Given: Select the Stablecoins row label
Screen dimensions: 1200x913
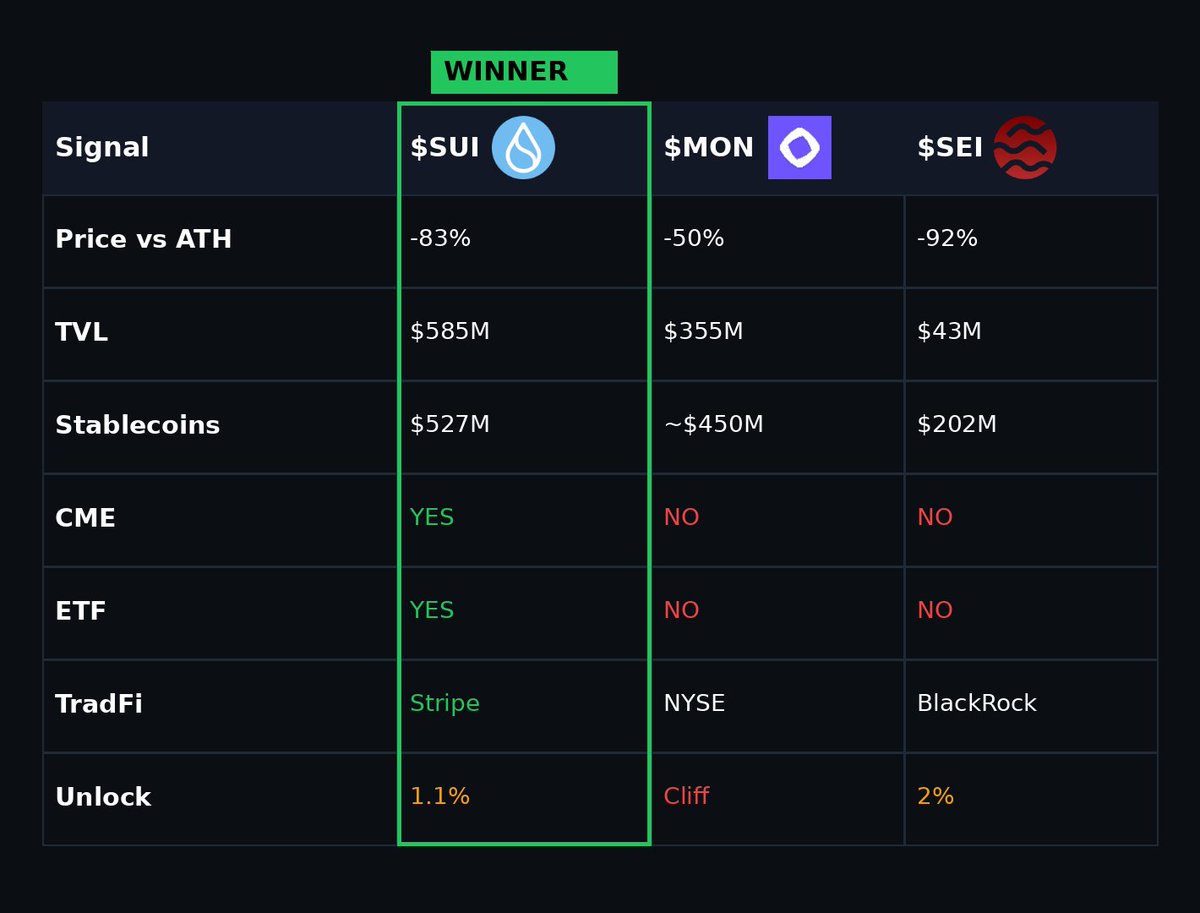Looking at the screenshot, I should (137, 426).
